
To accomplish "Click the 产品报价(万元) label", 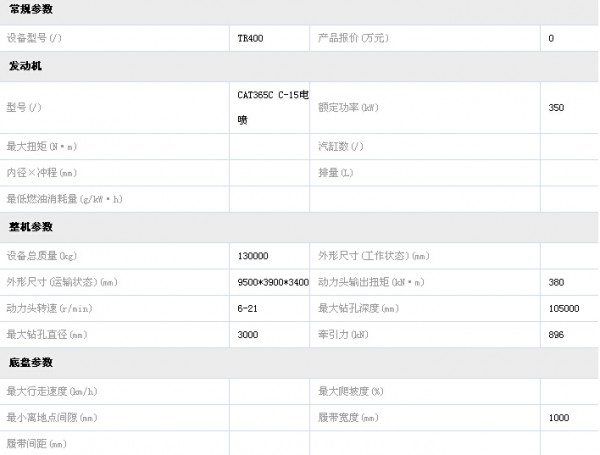I will [353, 38].
